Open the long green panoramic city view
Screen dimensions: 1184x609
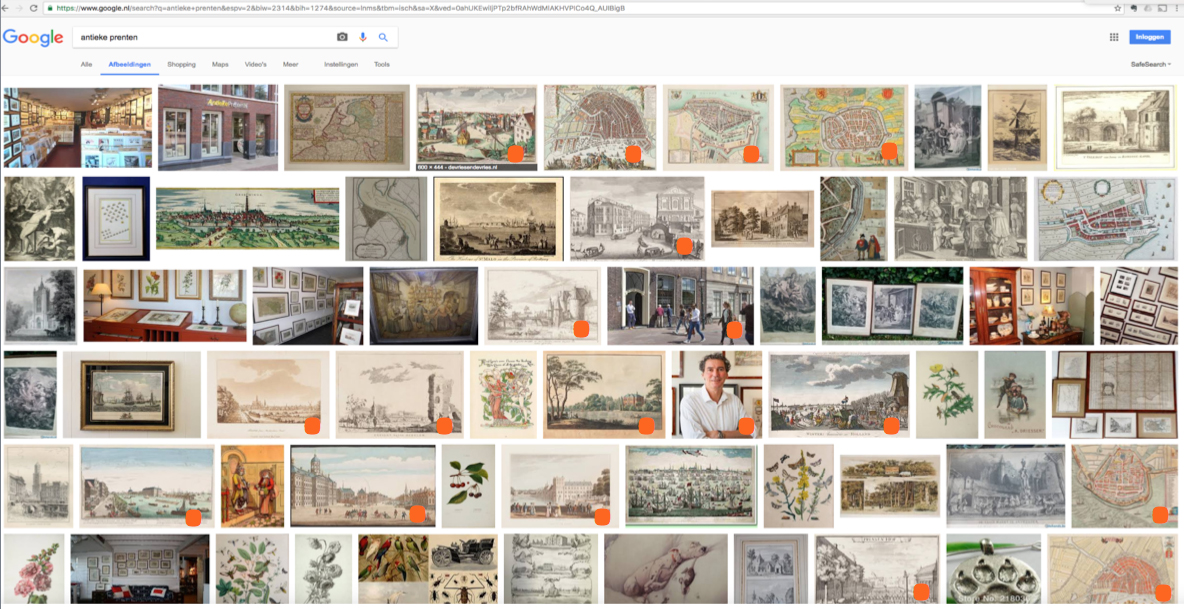[247, 219]
